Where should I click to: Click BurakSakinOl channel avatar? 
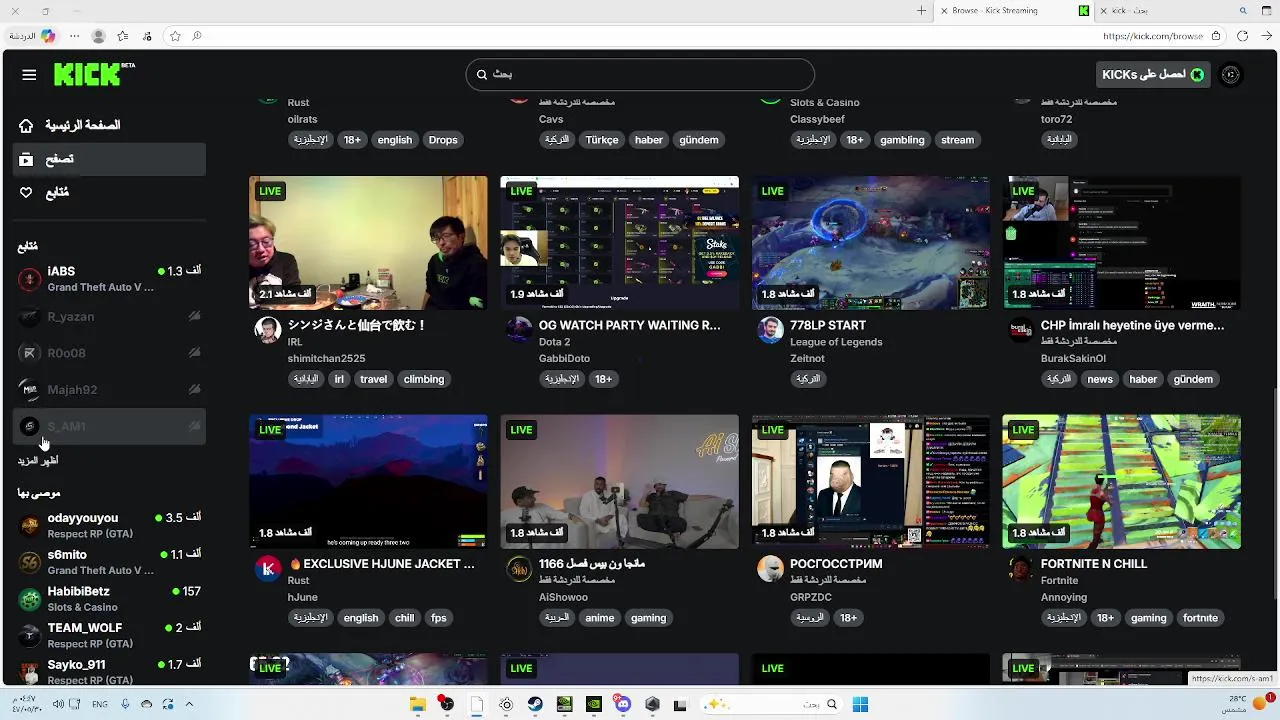(x=1021, y=330)
